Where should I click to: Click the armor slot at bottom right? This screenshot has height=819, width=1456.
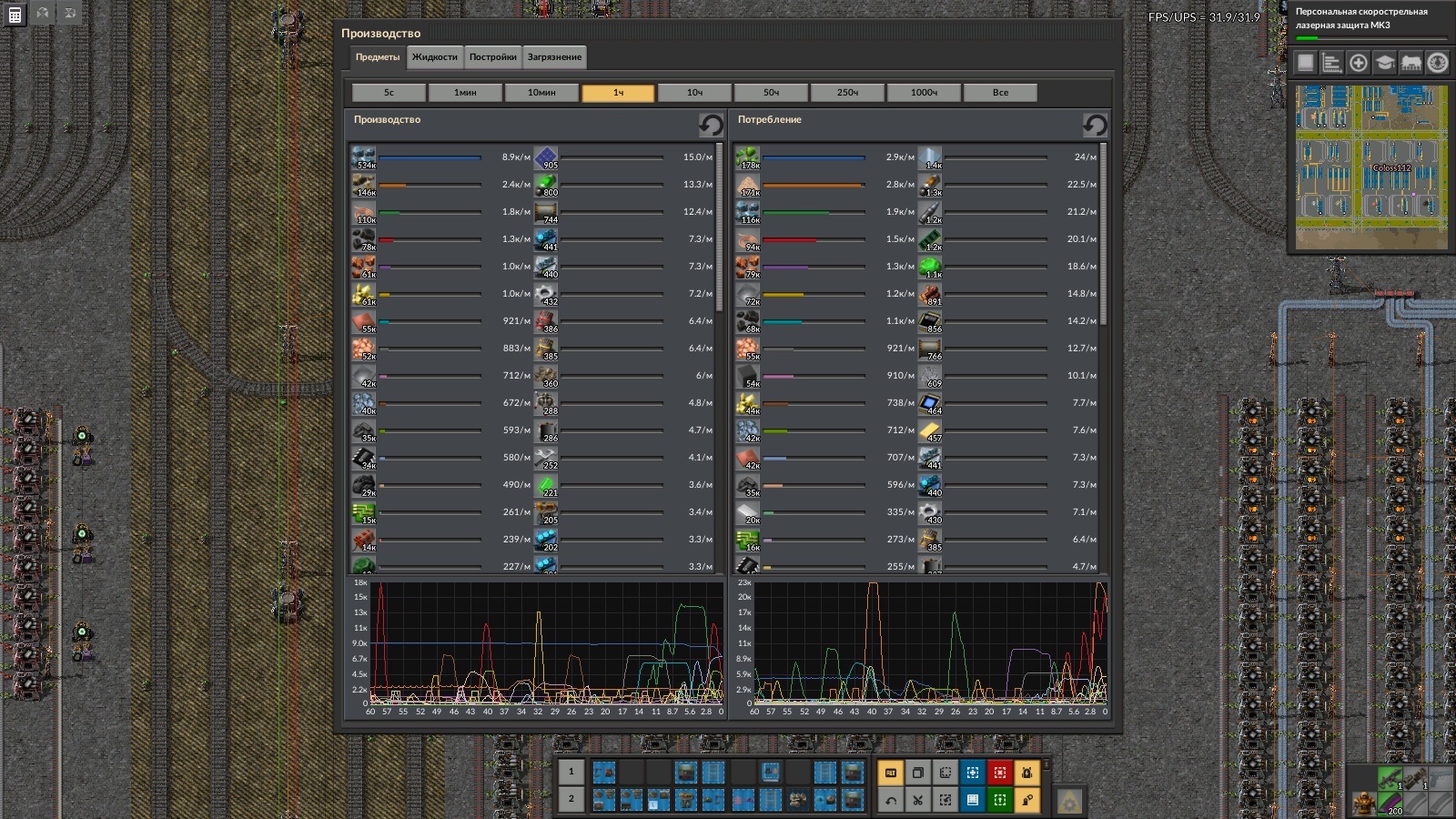coord(1363,802)
